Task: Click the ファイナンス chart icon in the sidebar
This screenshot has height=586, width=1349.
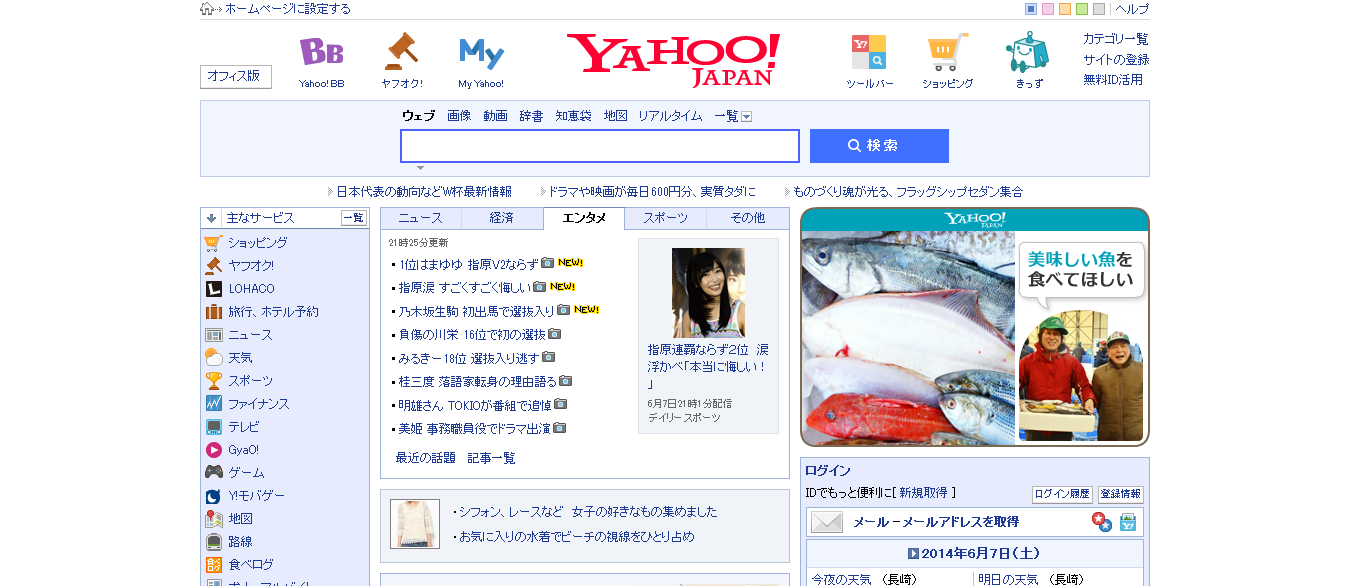Action: (x=213, y=404)
